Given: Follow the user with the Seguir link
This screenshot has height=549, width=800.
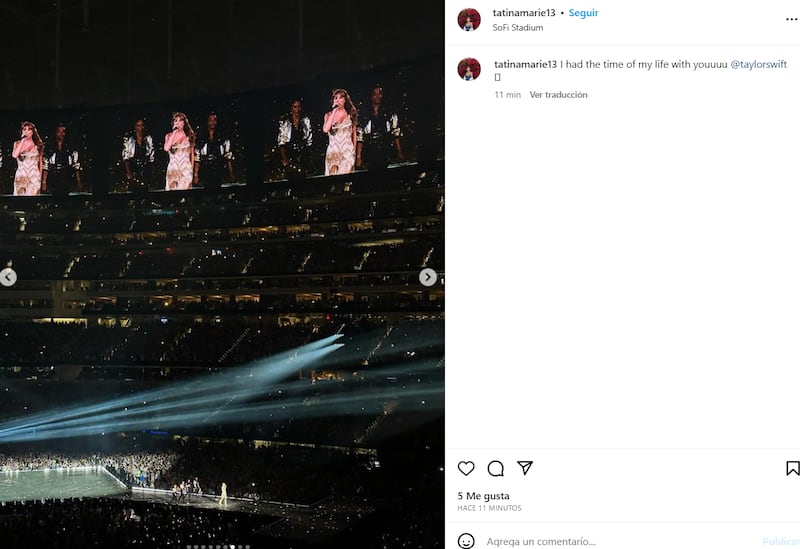Looking at the screenshot, I should (583, 13).
